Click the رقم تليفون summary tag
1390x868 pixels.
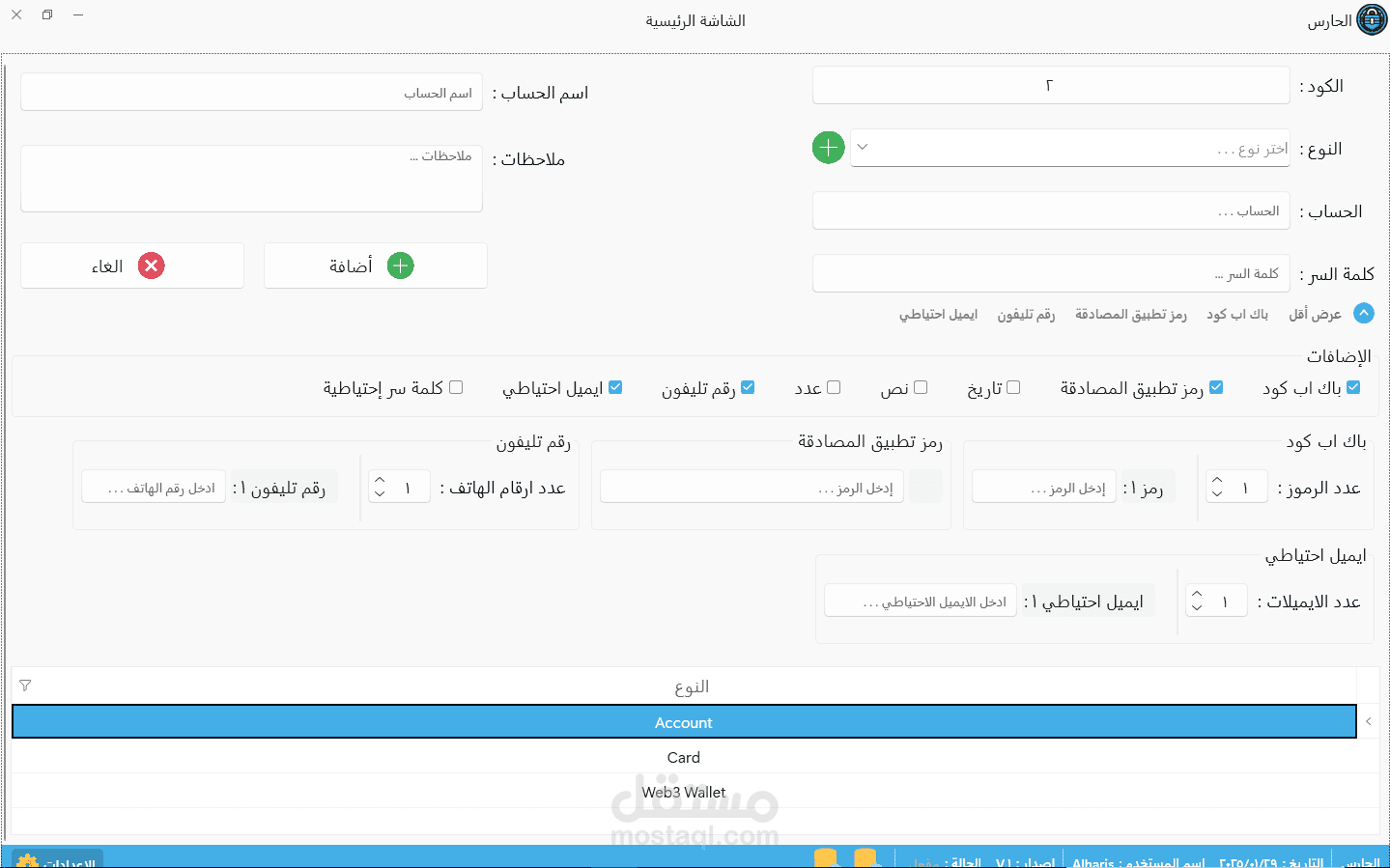coord(1026,314)
